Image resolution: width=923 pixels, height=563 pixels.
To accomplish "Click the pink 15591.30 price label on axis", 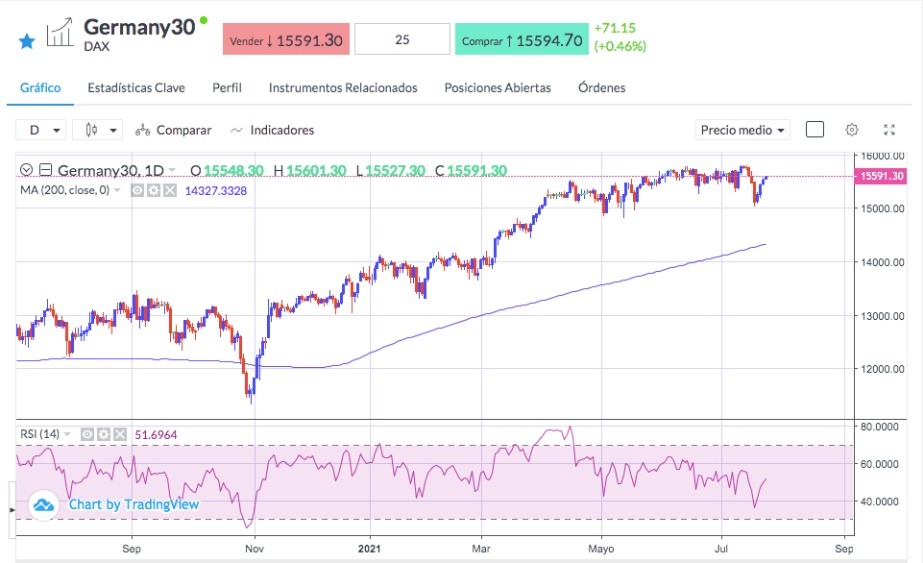I will coord(881,176).
